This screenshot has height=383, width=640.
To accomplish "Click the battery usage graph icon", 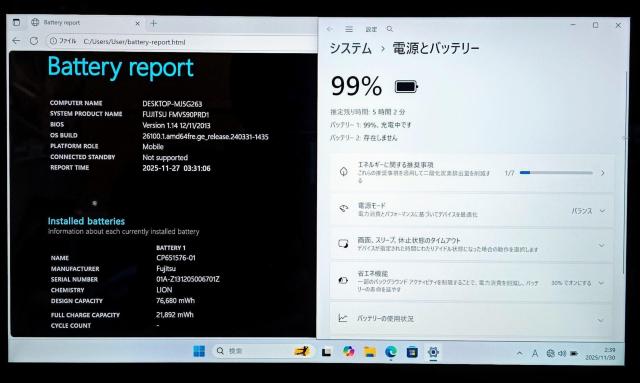I will (x=343, y=318).
